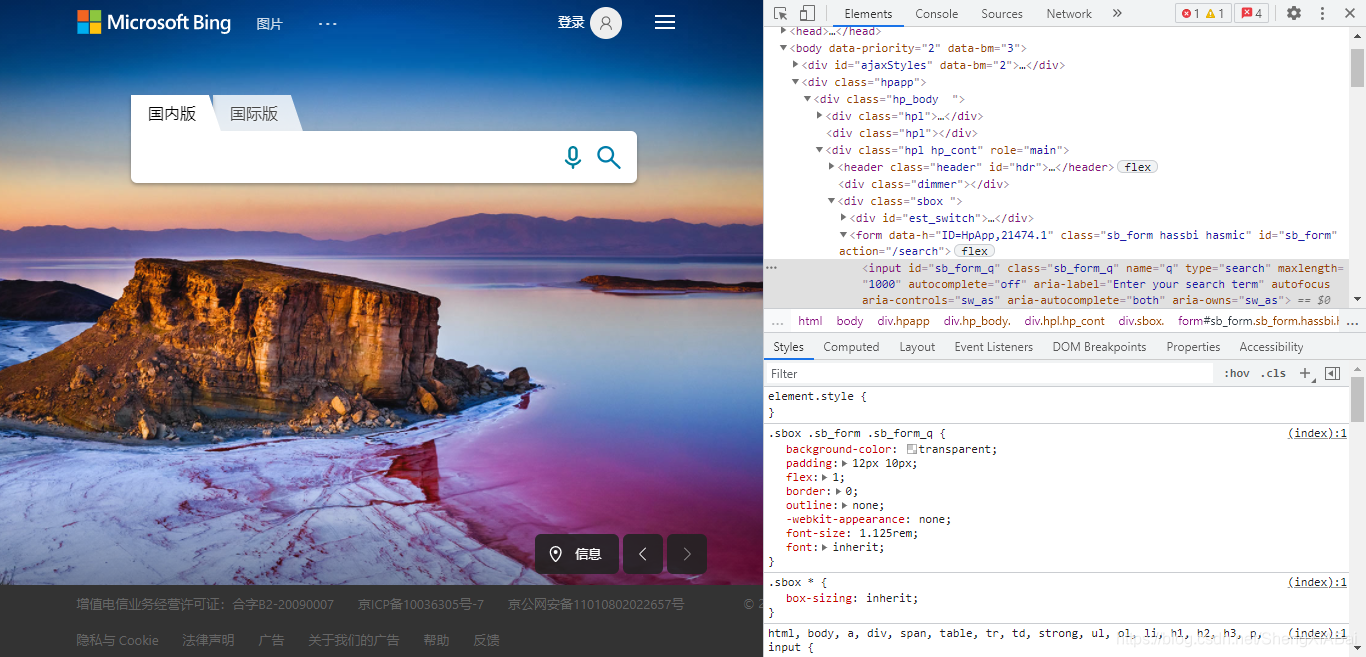Add new style rule plus icon
The image size is (1366, 657).
click(x=1304, y=373)
